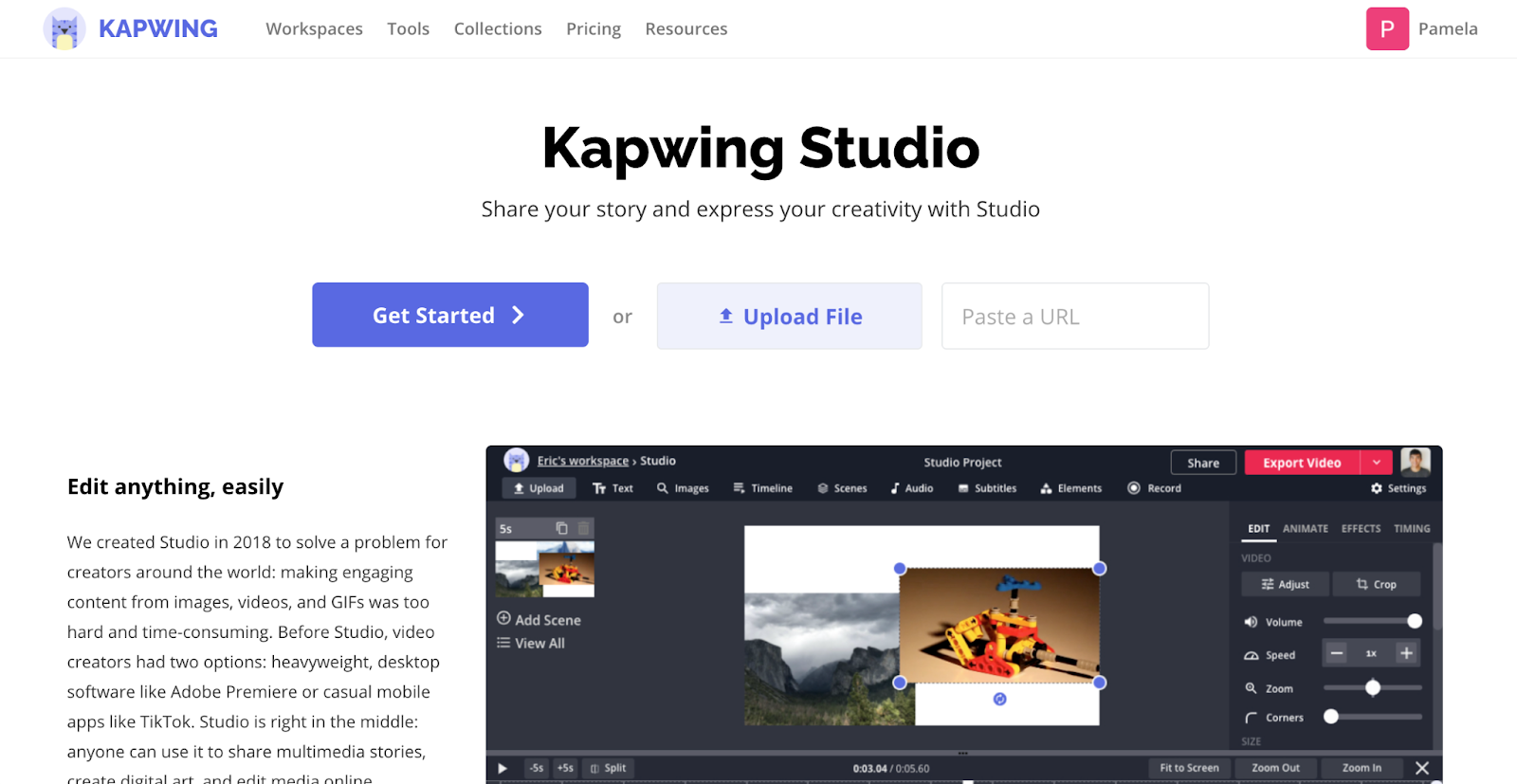Decrease speed with the minus button
Image resolution: width=1517 pixels, height=784 pixels.
(1337, 653)
